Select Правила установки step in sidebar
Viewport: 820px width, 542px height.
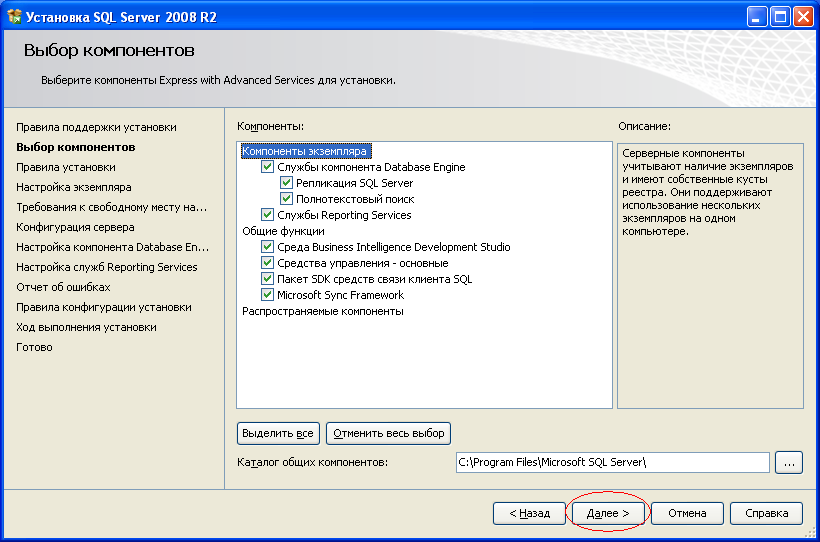point(66,167)
